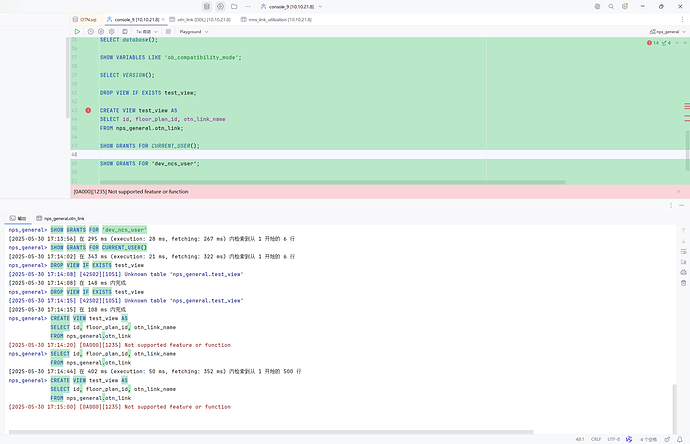690x444 pixels.
Task: Click 'DROP VIEW IF EXISTS test_view;' in the editor
Action: (148, 93)
